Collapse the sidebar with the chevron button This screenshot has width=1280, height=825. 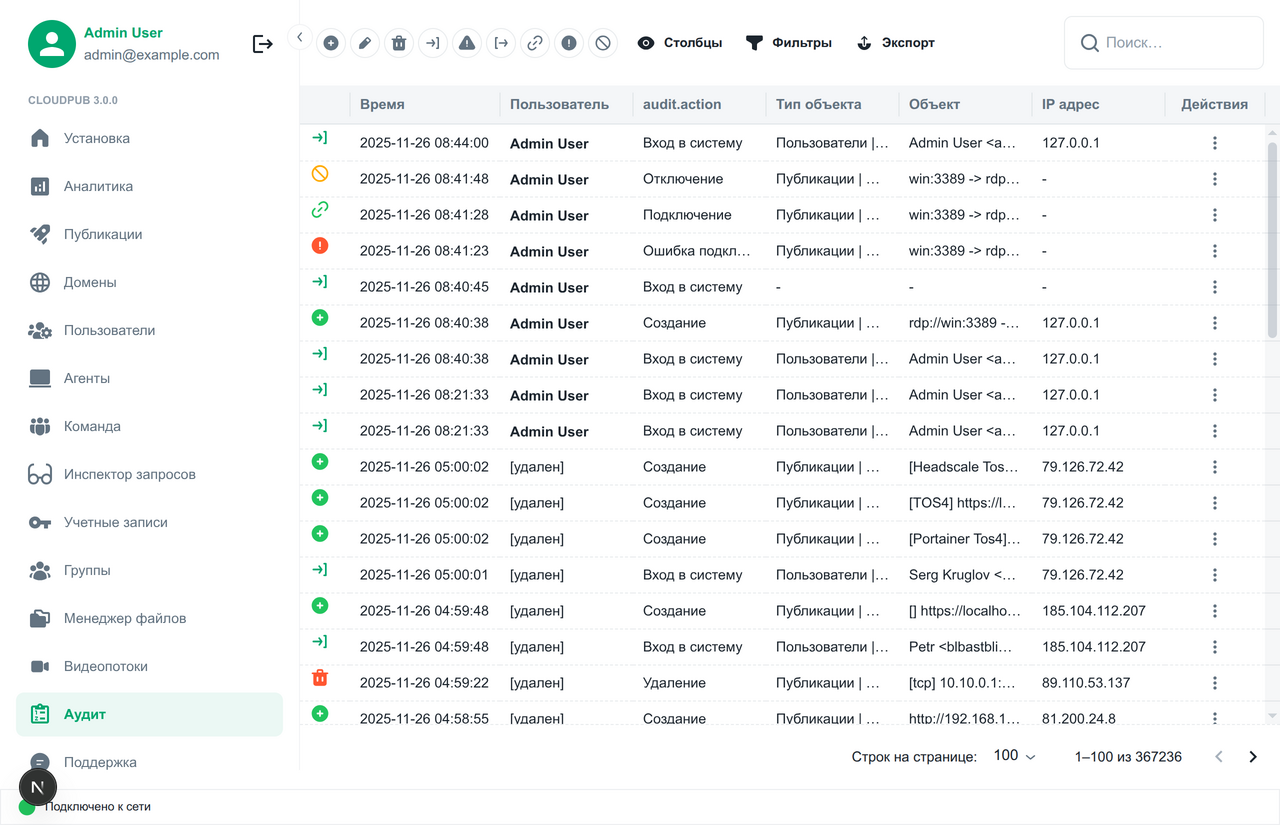click(300, 37)
